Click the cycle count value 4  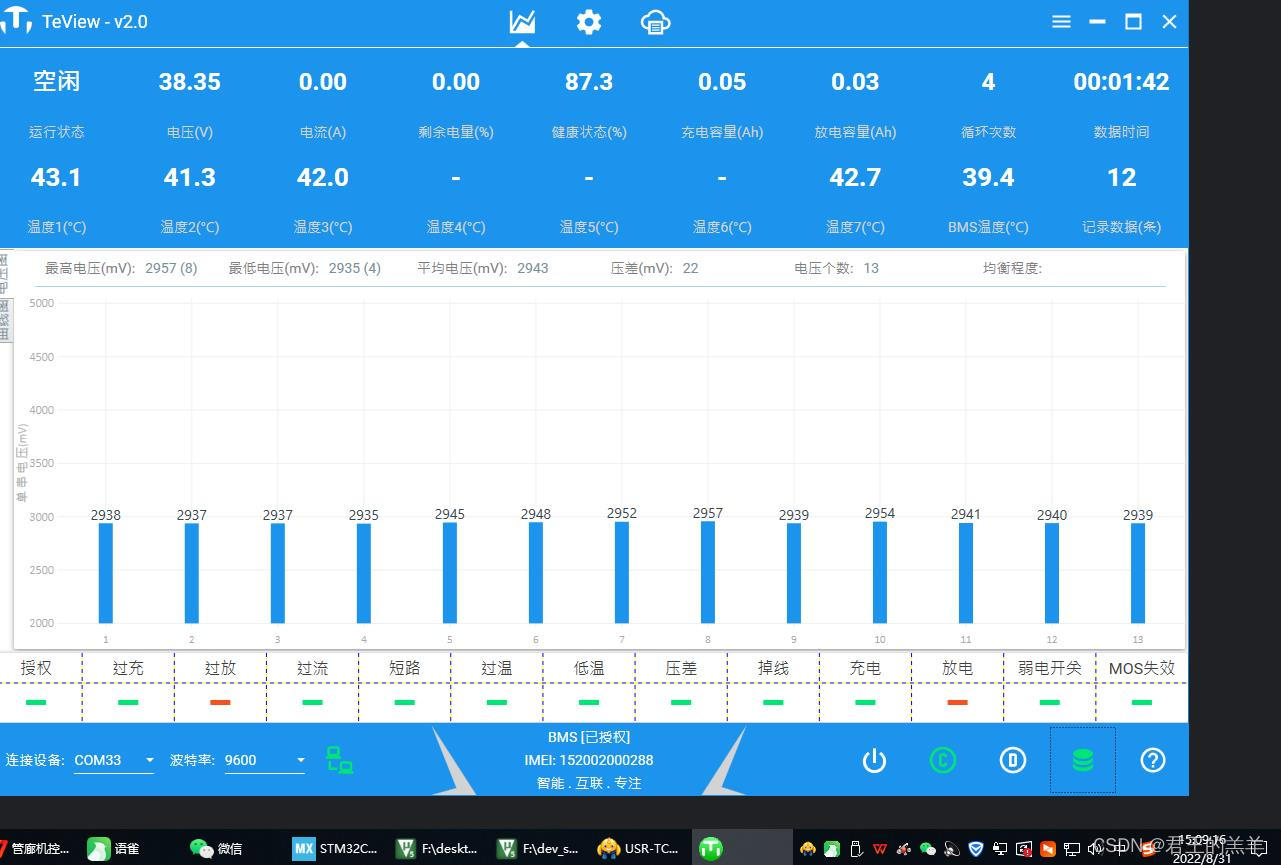pyautogui.click(x=988, y=82)
